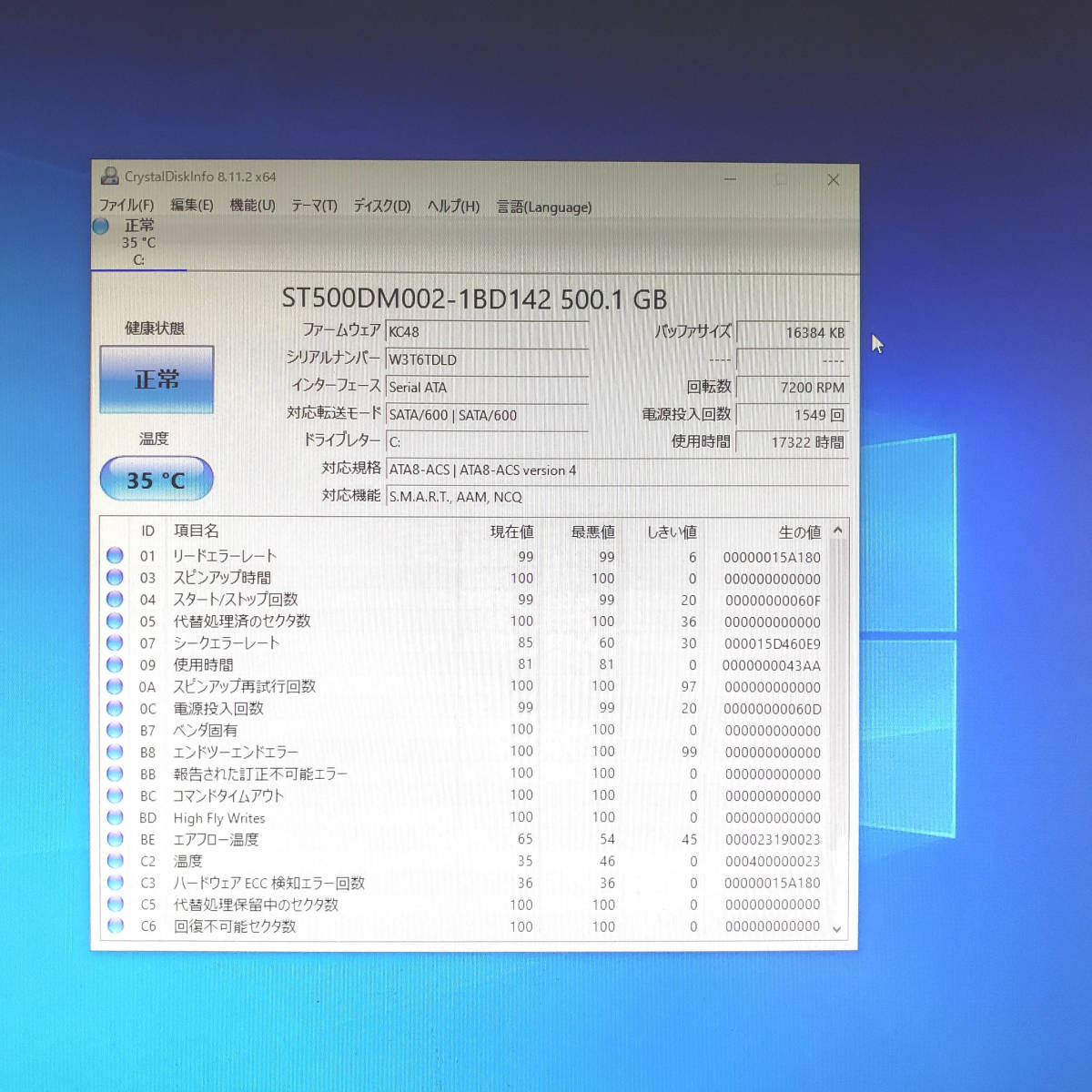1092x1092 pixels.
Task: Click the 現在値 column header
Action: [511, 531]
